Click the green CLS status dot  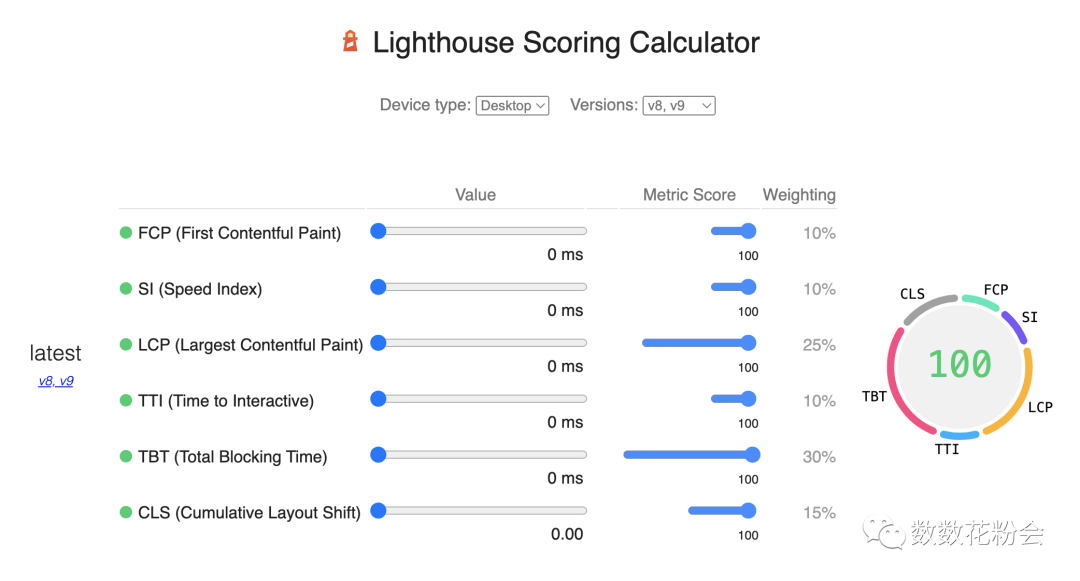click(126, 512)
